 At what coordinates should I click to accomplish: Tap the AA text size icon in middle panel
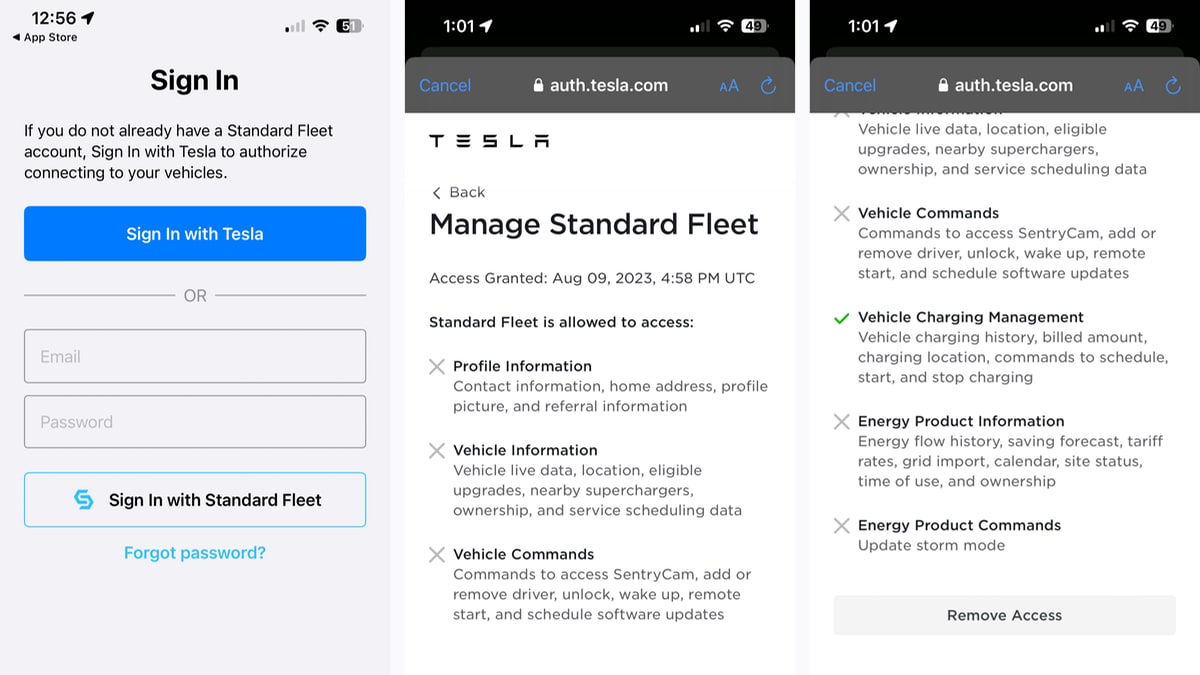click(729, 86)
